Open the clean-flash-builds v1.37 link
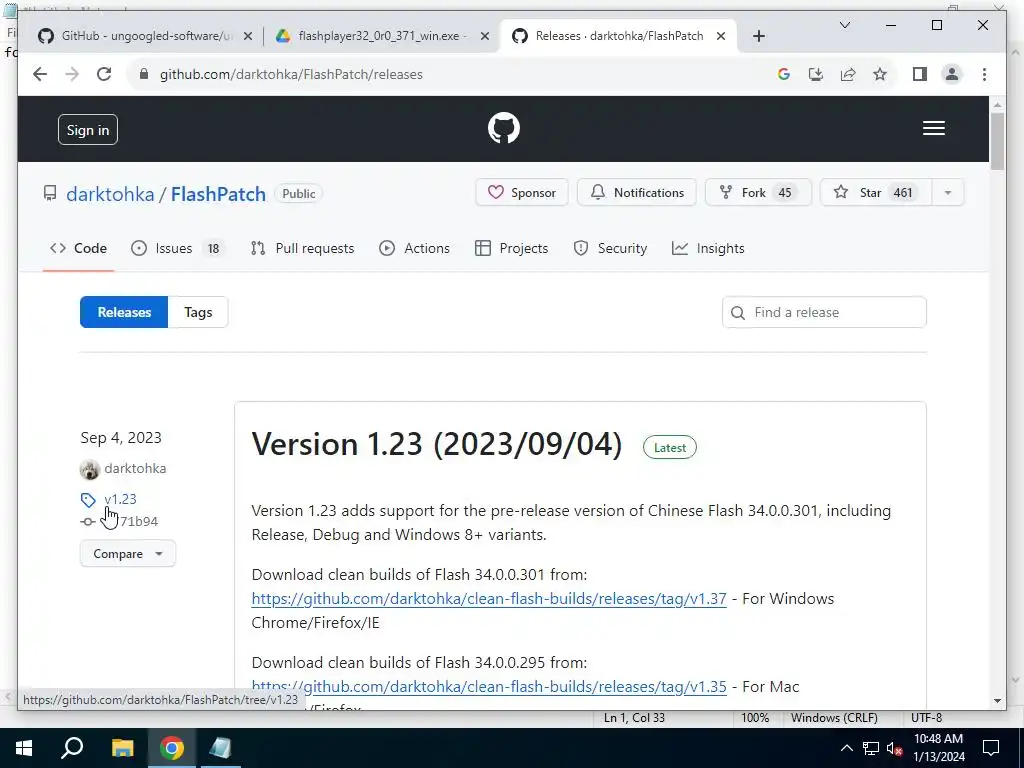This screenshot has height=768, width=1024. click(x=488, y=599)
